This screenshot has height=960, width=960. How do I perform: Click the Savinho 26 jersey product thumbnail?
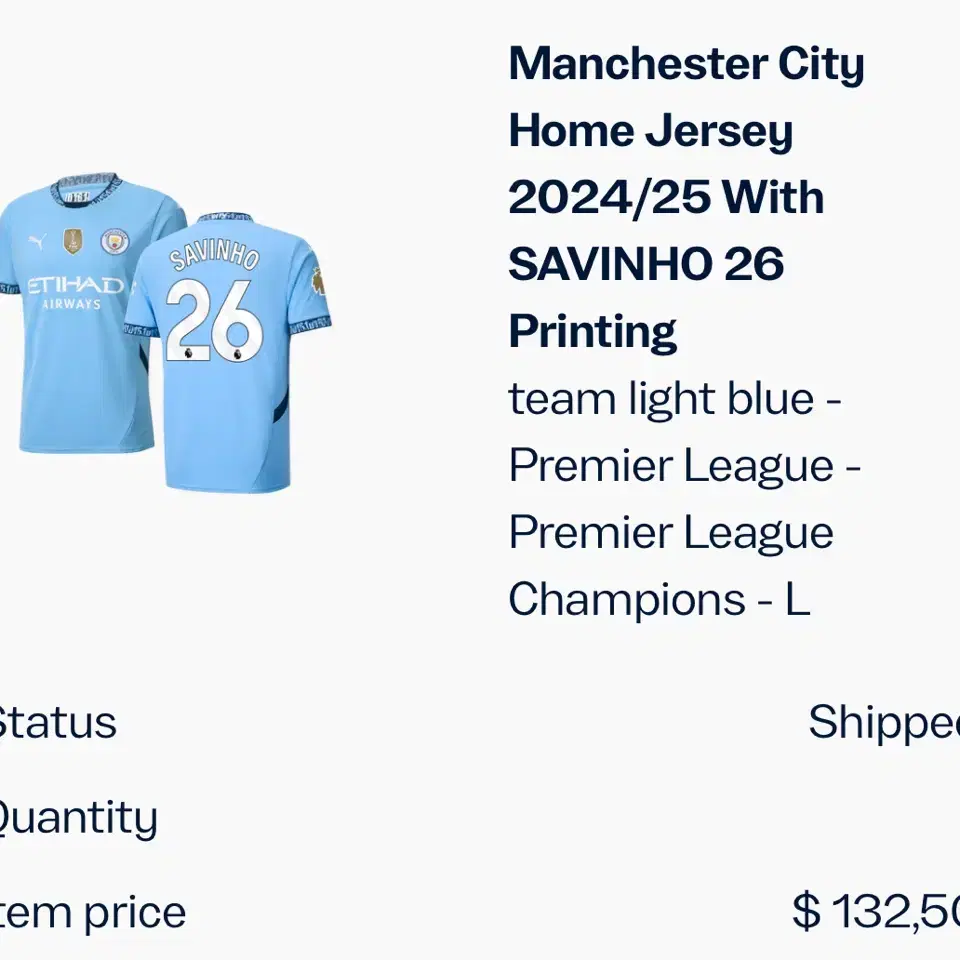coord(165,332)
